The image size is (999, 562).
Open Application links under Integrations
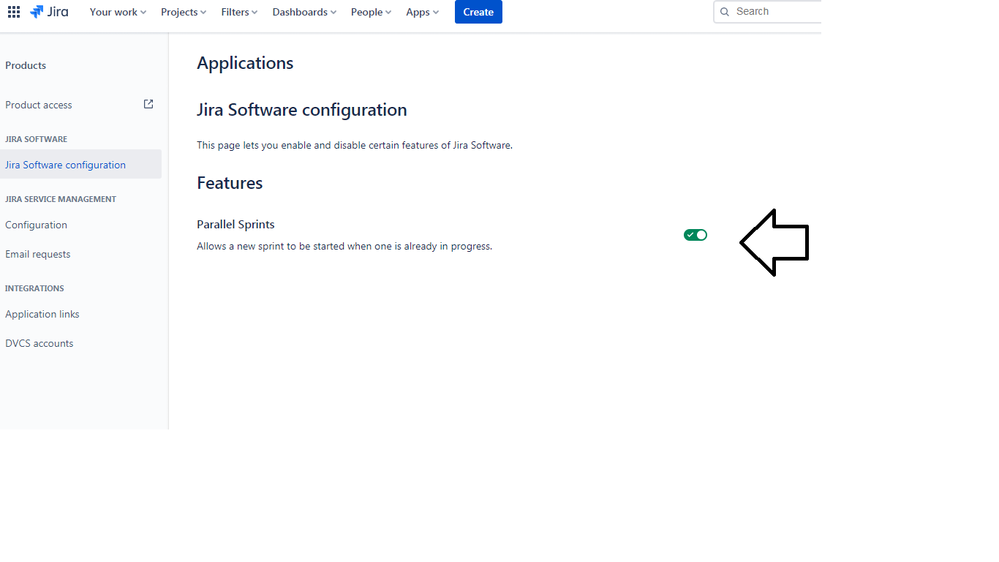[x=42, y=314]
